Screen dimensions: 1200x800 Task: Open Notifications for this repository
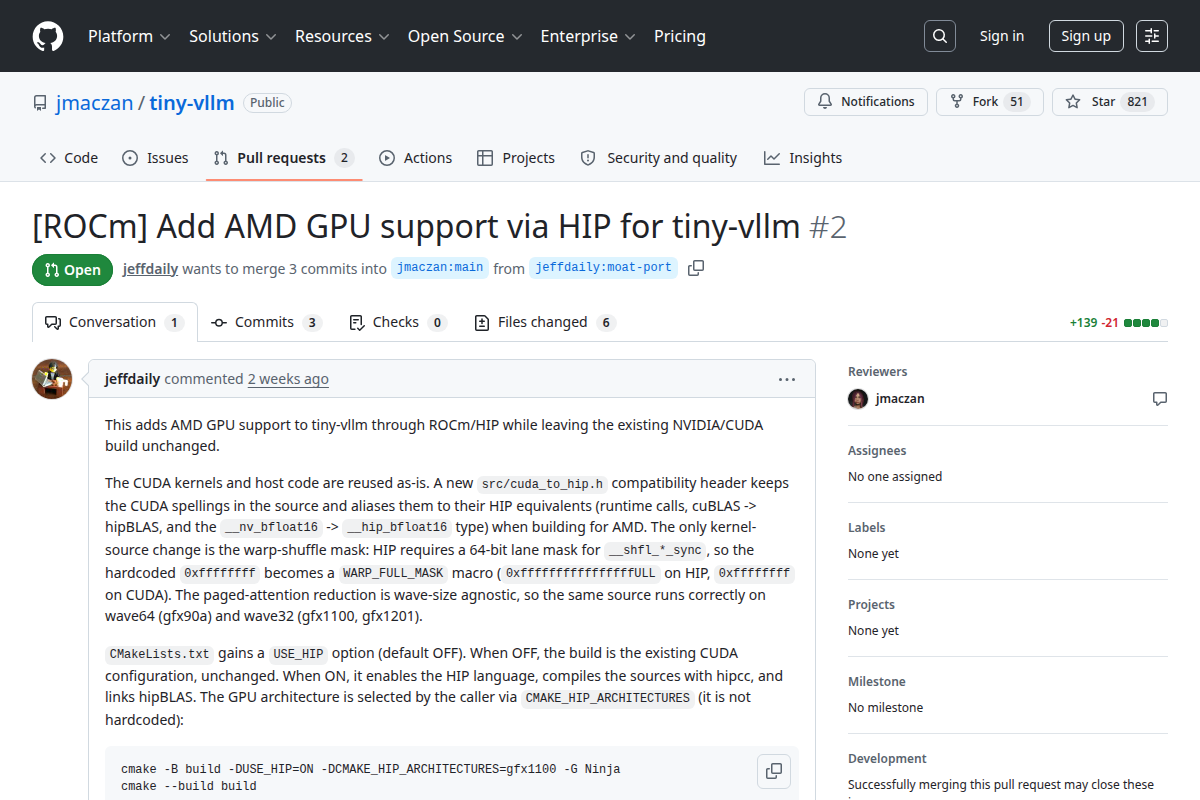point(866,102)
